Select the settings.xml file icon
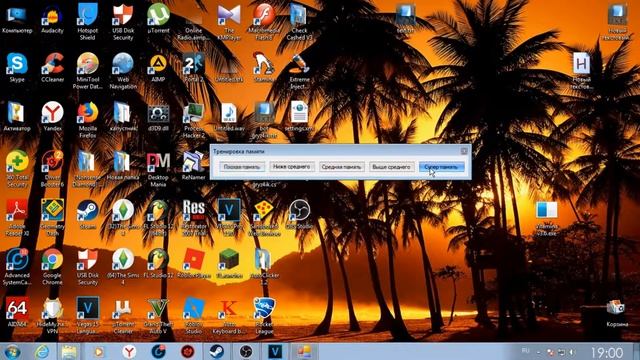 coord(299,117)
